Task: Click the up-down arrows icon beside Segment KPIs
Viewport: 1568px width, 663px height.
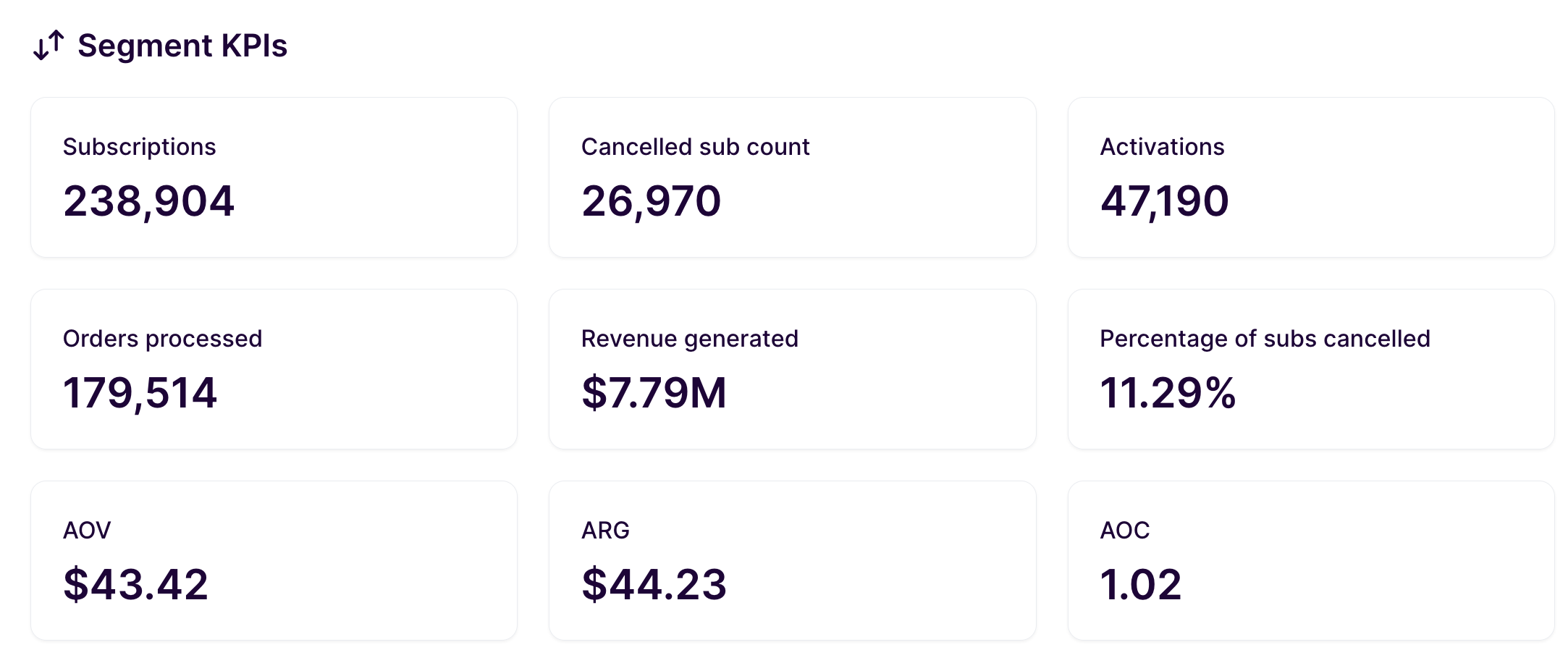Action: [49, 46]
